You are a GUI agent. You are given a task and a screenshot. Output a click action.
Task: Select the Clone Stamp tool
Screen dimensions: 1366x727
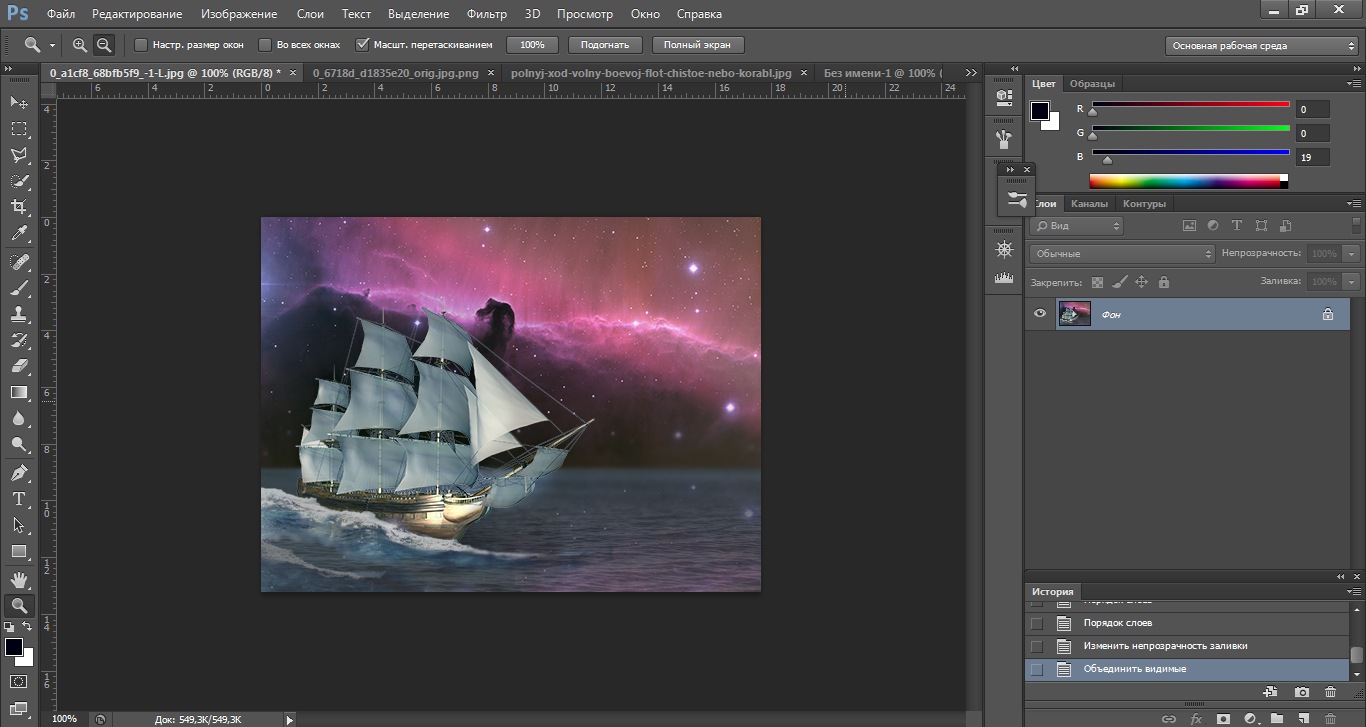click(x=19, y=314)
